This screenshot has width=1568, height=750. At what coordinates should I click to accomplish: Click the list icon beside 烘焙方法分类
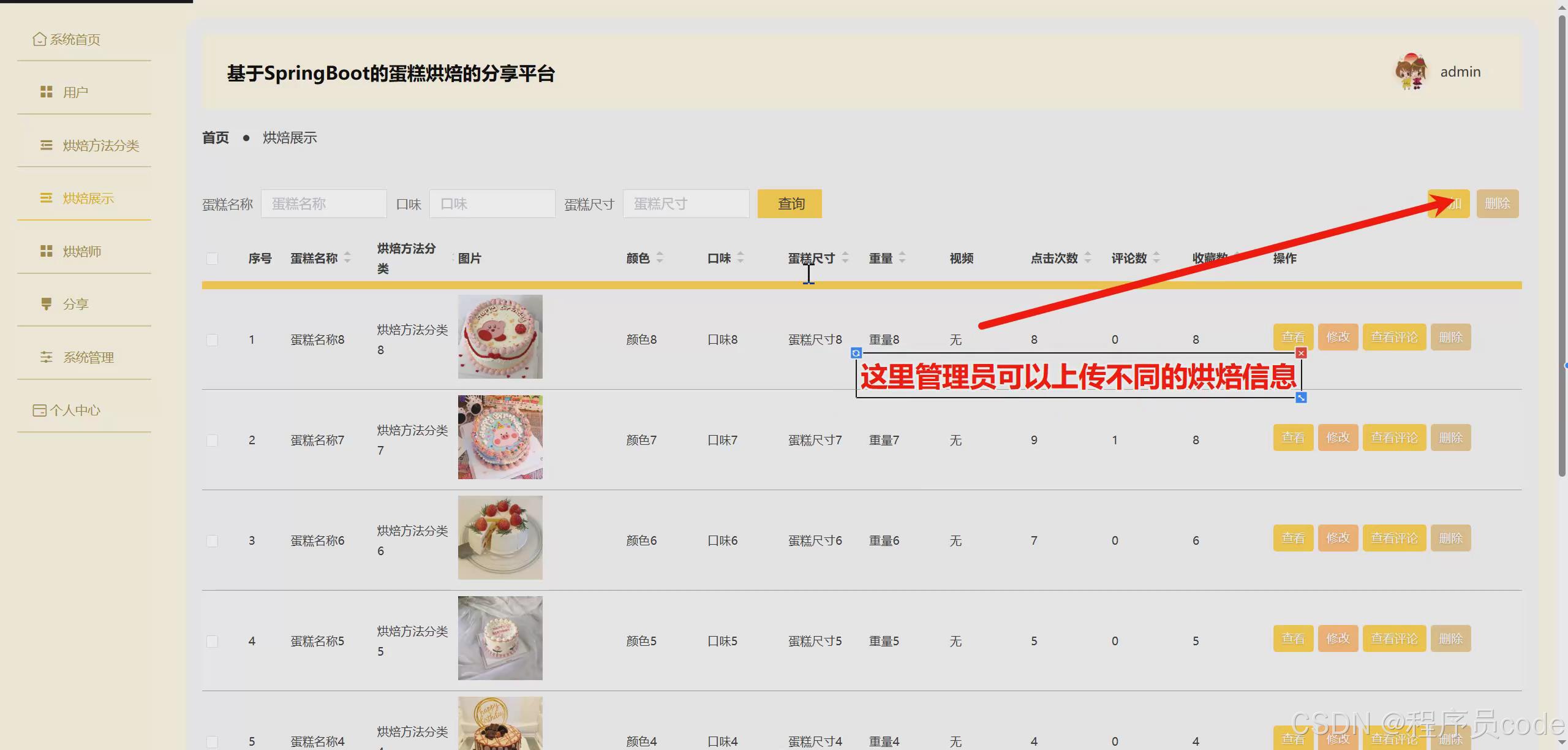pos(46,145)
